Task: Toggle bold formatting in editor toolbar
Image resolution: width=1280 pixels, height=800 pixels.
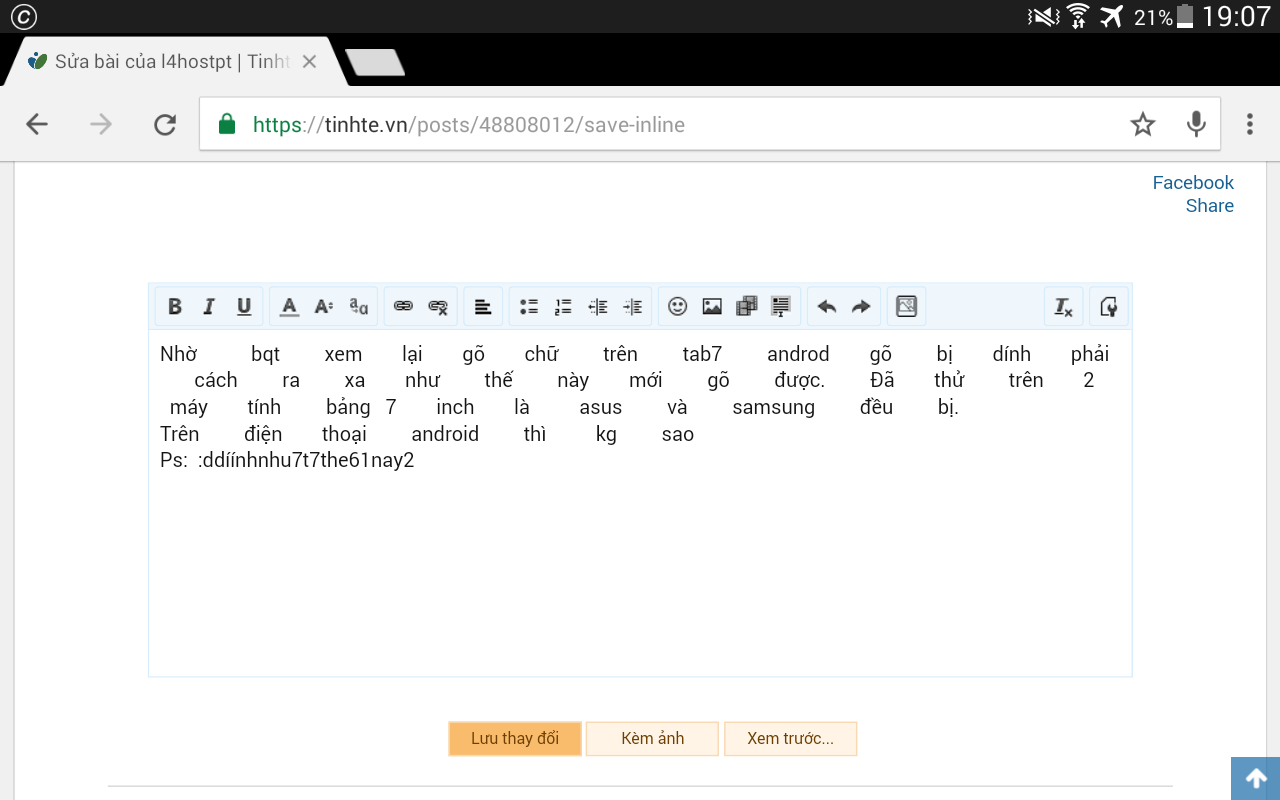Action: click(175, 307)
